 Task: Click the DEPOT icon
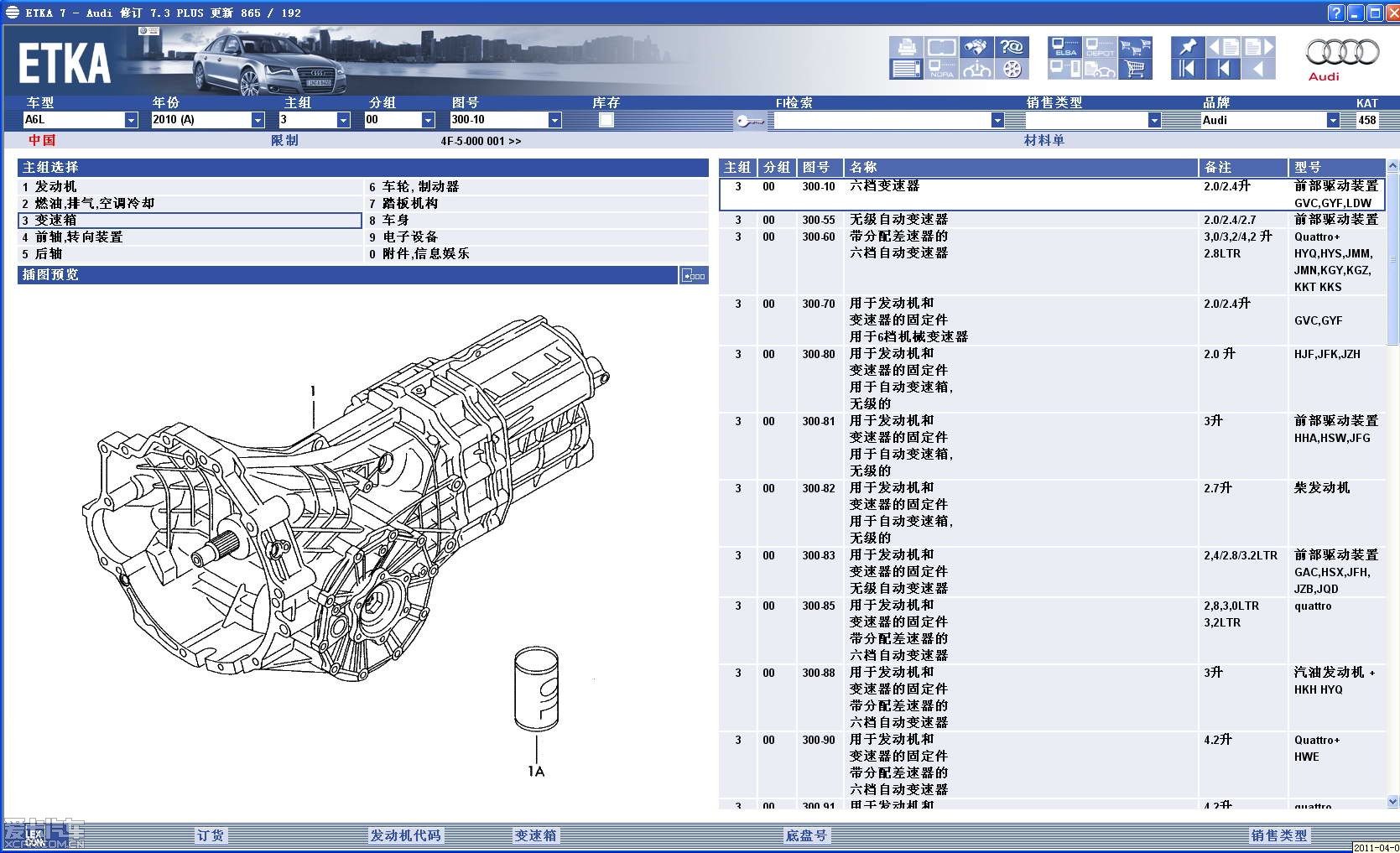pyautogui.click(x=1100, y=48)
